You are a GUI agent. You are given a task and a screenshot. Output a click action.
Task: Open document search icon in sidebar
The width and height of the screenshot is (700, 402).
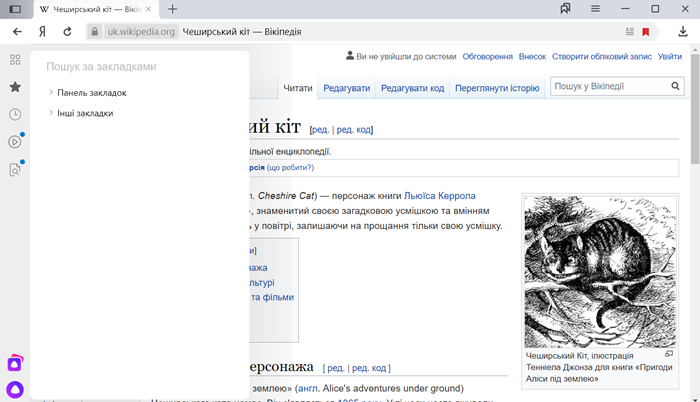pyautogui.click(x=15, y=170)
